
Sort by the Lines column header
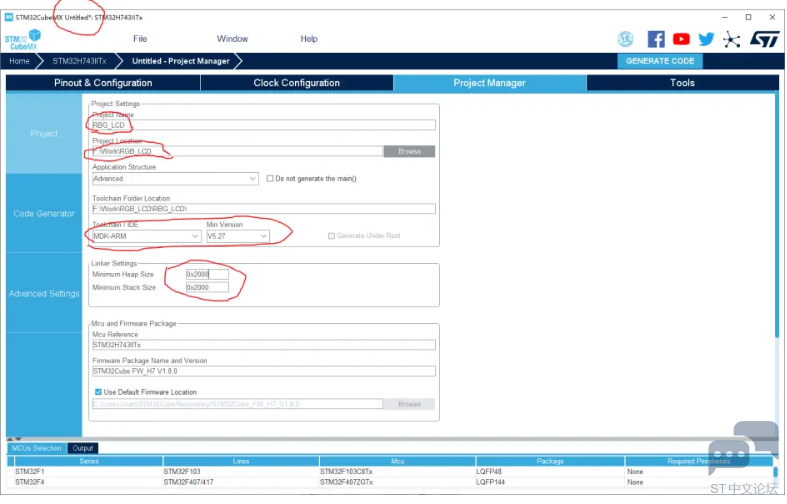click(x=241, y=461)
